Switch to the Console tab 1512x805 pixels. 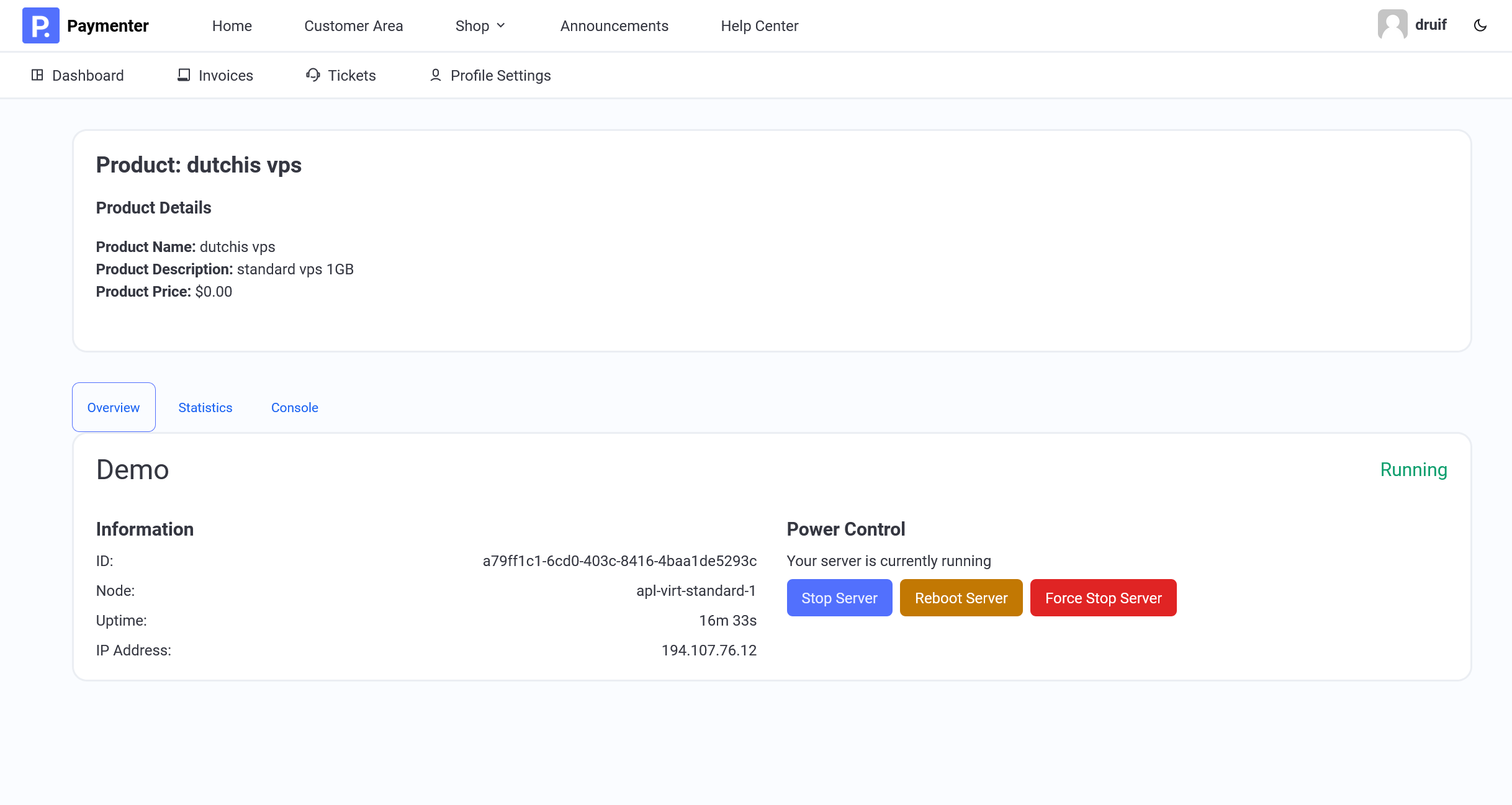(x=294, y=408)
